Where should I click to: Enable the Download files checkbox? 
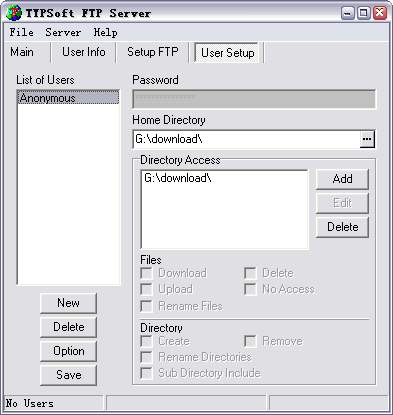146,273
